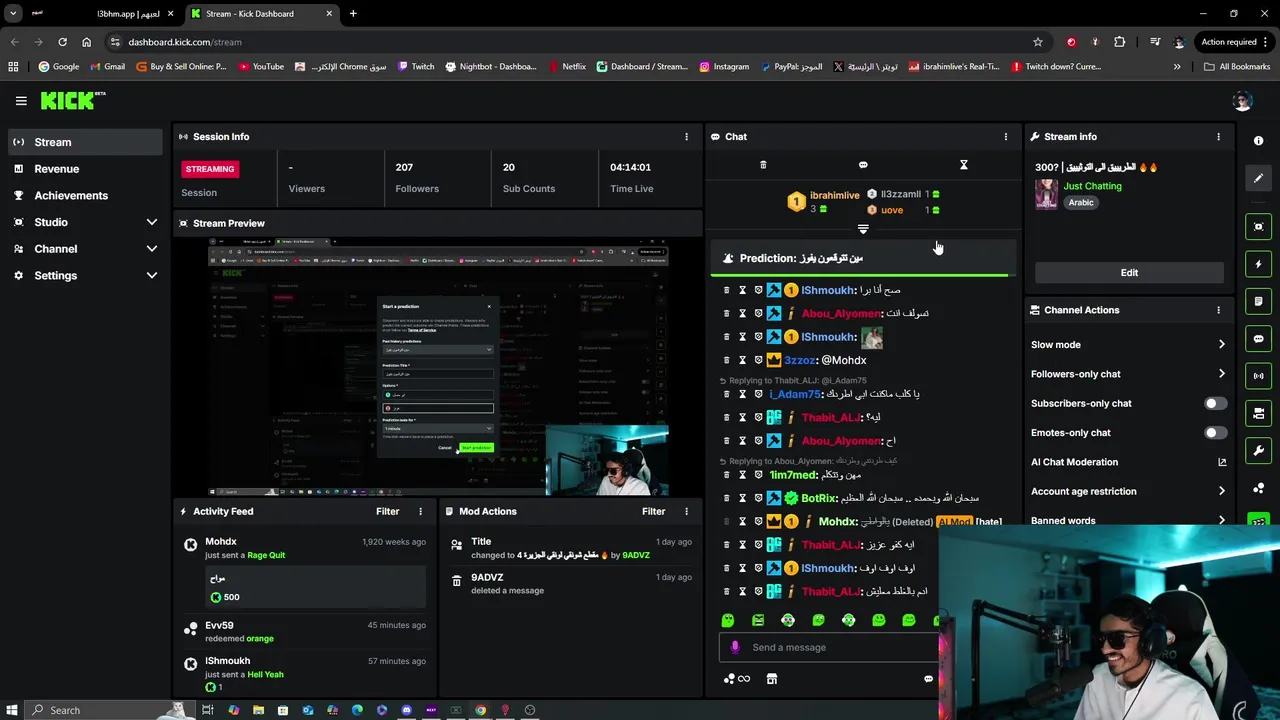Select Stream in the sidebar
Screen dimensions: 1280x720
(x=86, y=142)
